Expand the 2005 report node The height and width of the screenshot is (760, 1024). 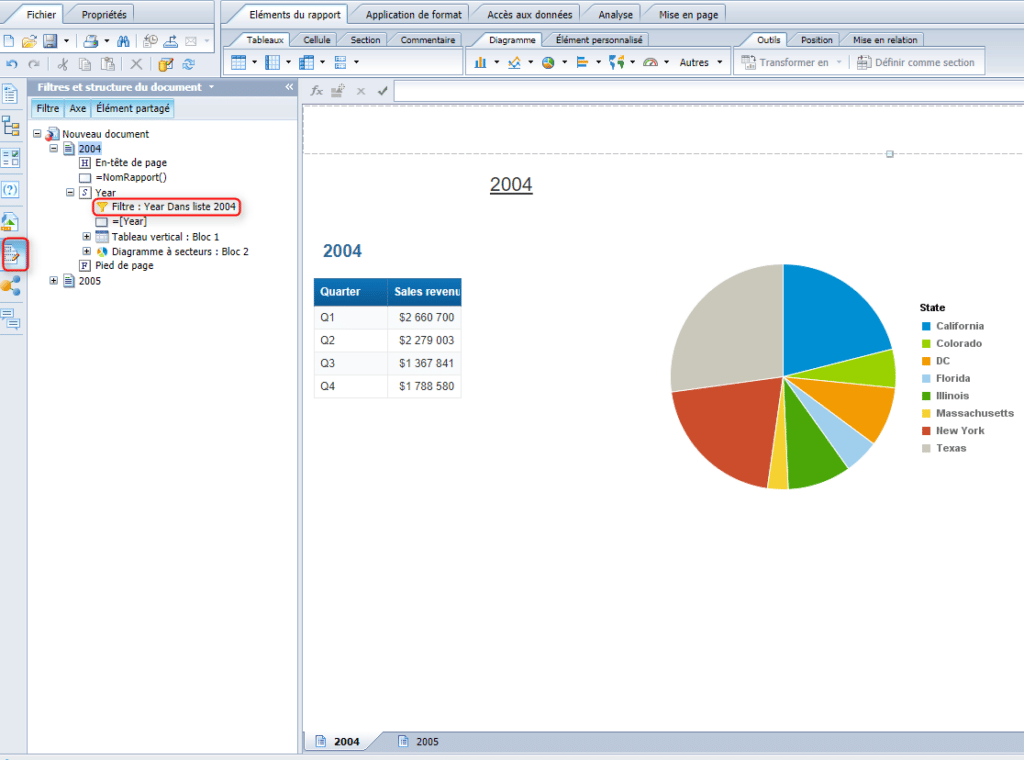click(54, 281)
